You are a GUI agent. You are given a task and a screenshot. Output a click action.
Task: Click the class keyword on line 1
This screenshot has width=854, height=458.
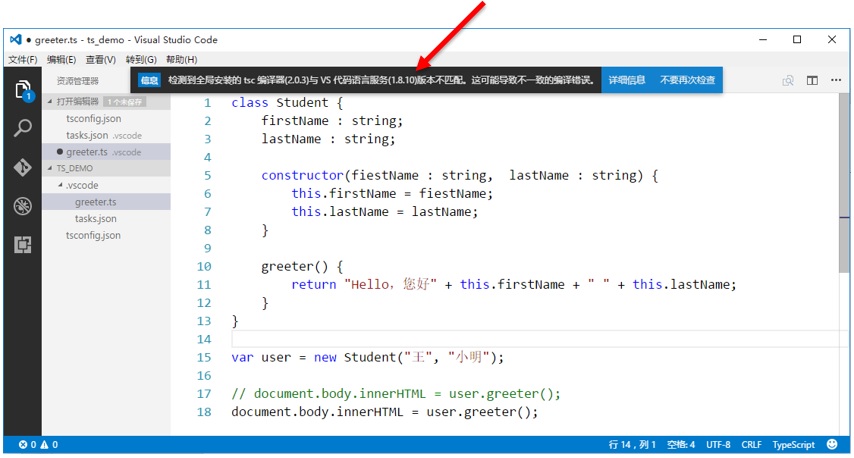pos(249,102)
